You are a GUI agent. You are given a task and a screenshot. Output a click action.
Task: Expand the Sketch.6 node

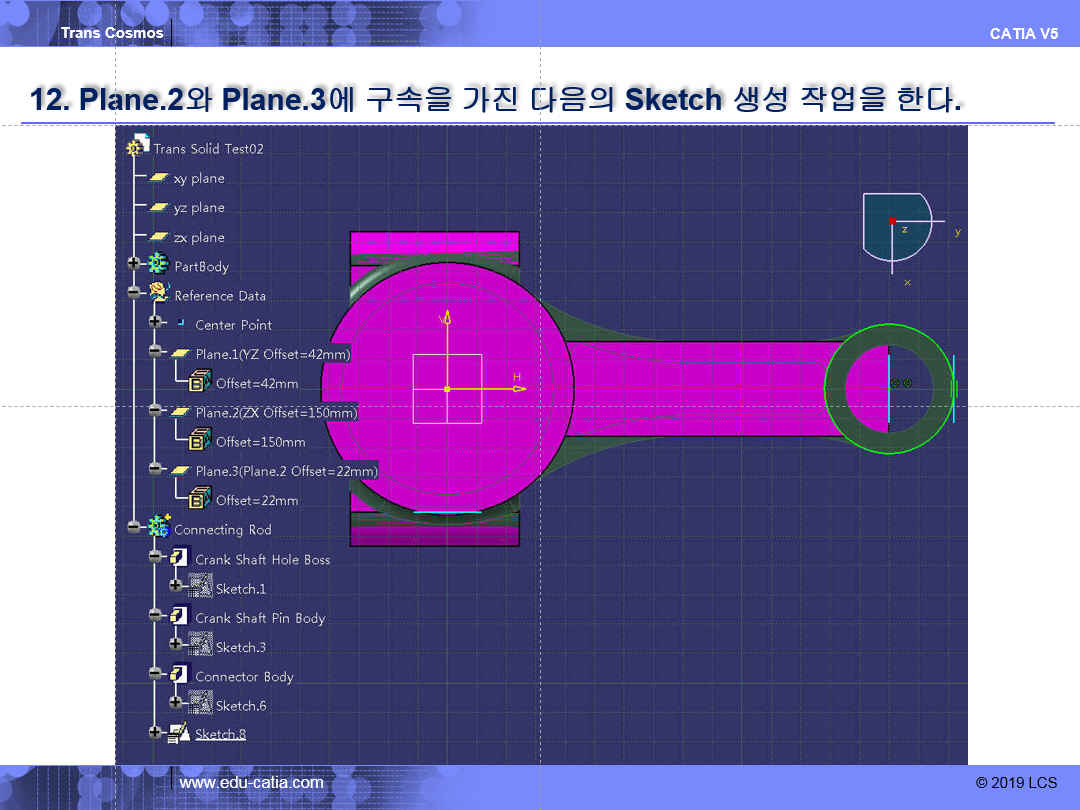(x=176, y=703)
